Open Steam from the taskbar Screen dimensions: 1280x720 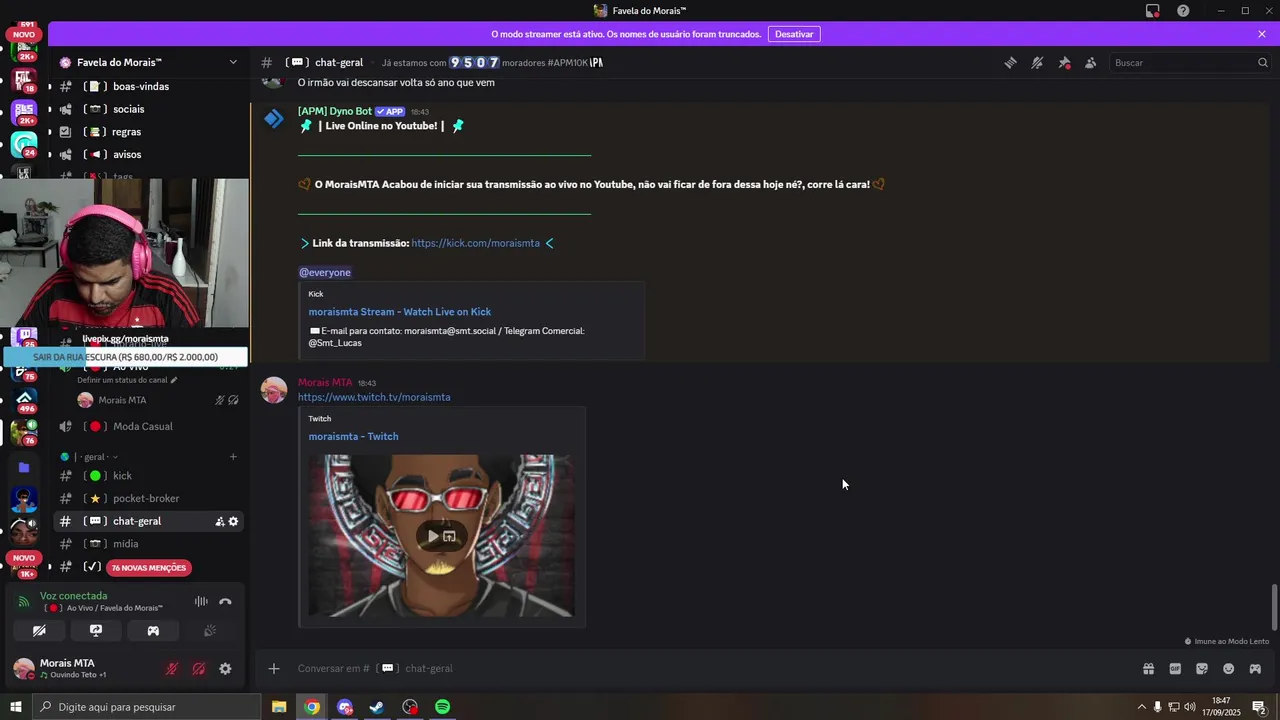click(x=377, y=707)
